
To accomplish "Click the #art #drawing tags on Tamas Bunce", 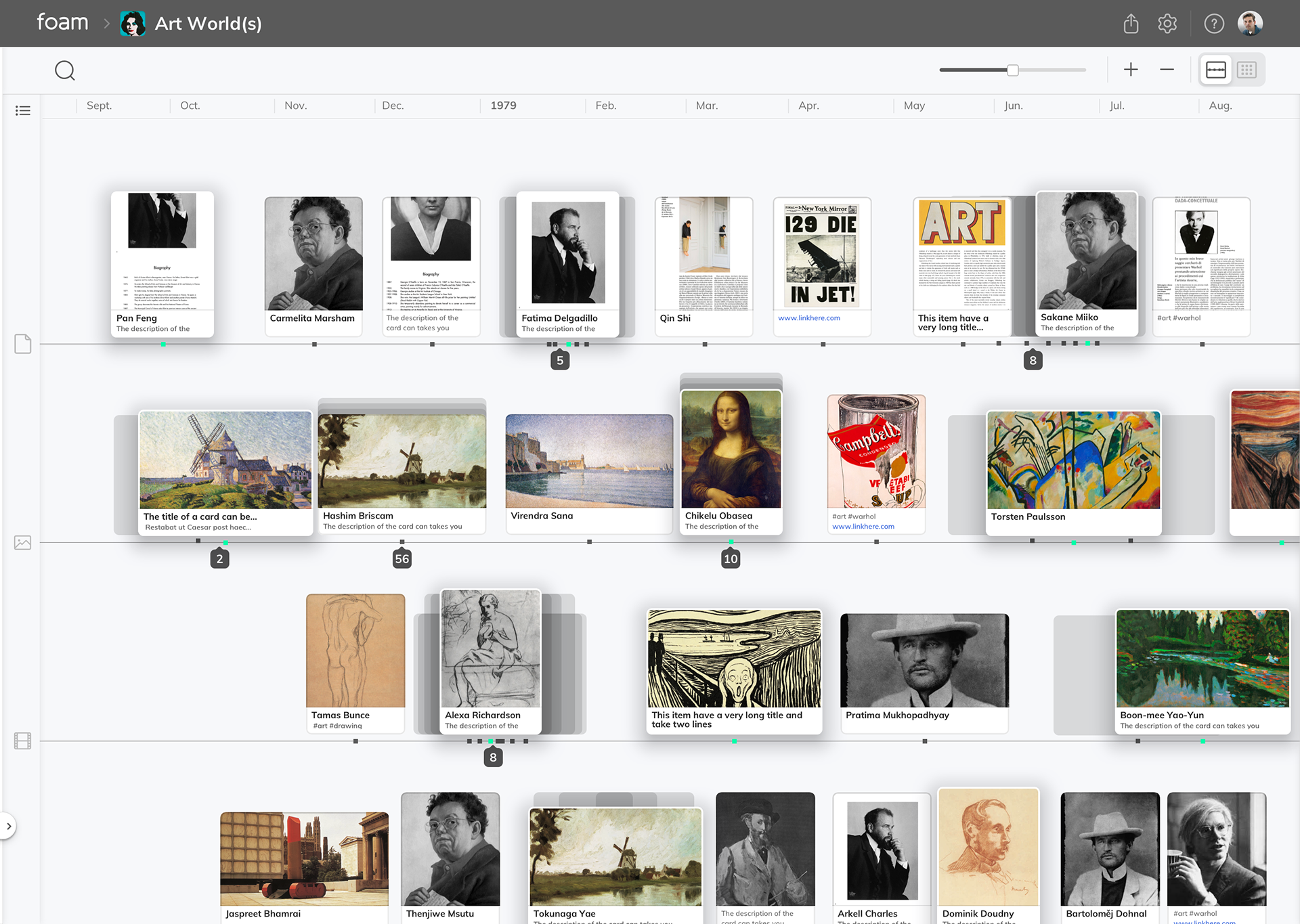I will click(x=337, y=726).
